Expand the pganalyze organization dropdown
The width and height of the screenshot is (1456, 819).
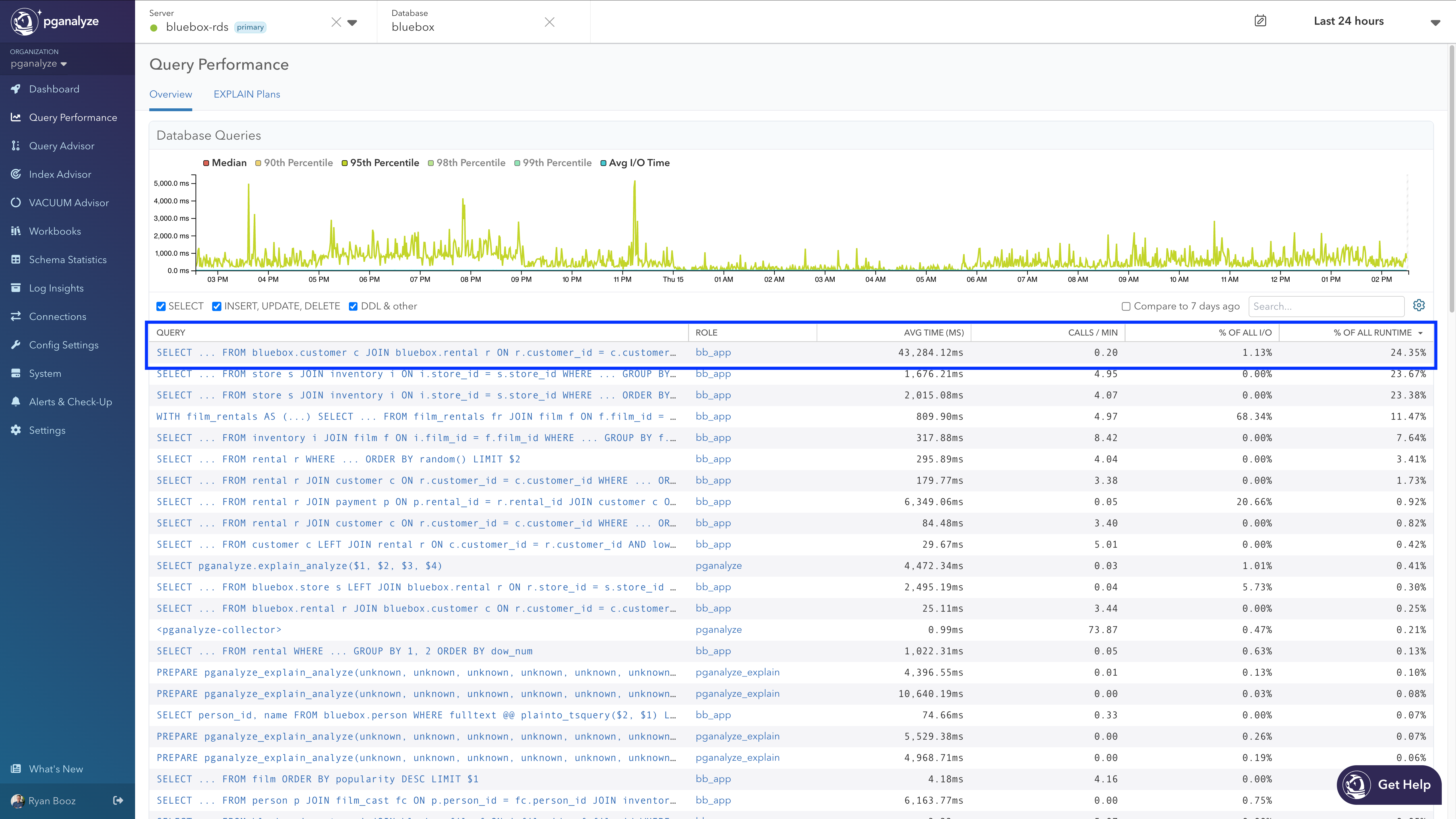38,63
